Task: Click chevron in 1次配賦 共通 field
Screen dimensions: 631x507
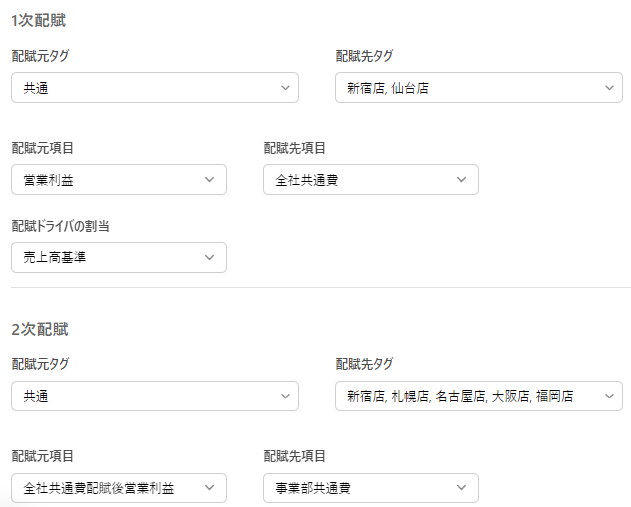Action: [x=286, y=88]
